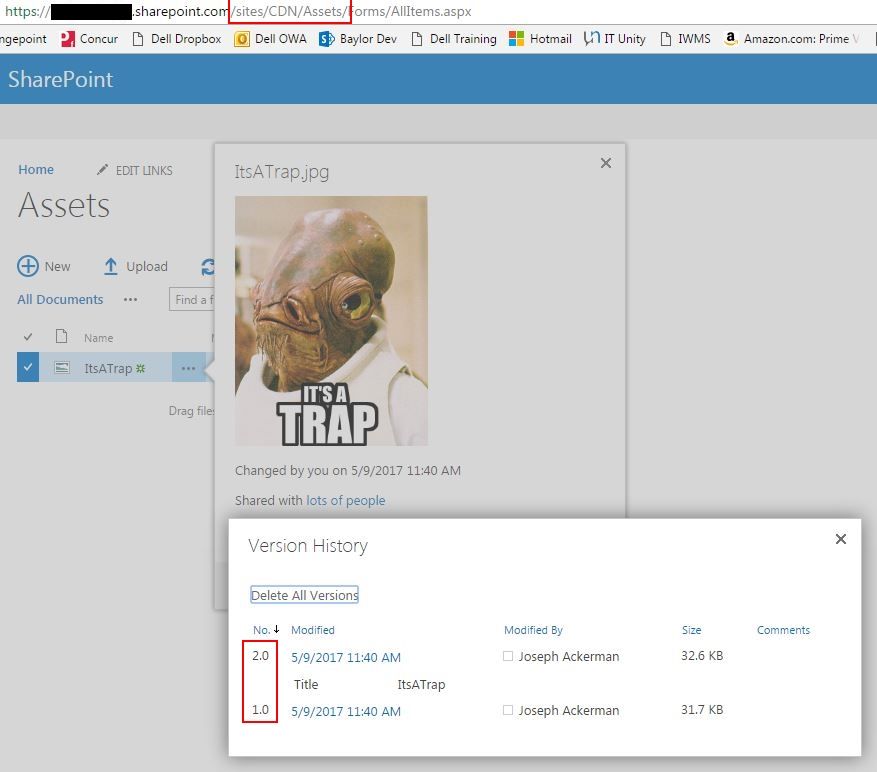Open the Concur bookmark
877x772 pixels.
(89, 39)
